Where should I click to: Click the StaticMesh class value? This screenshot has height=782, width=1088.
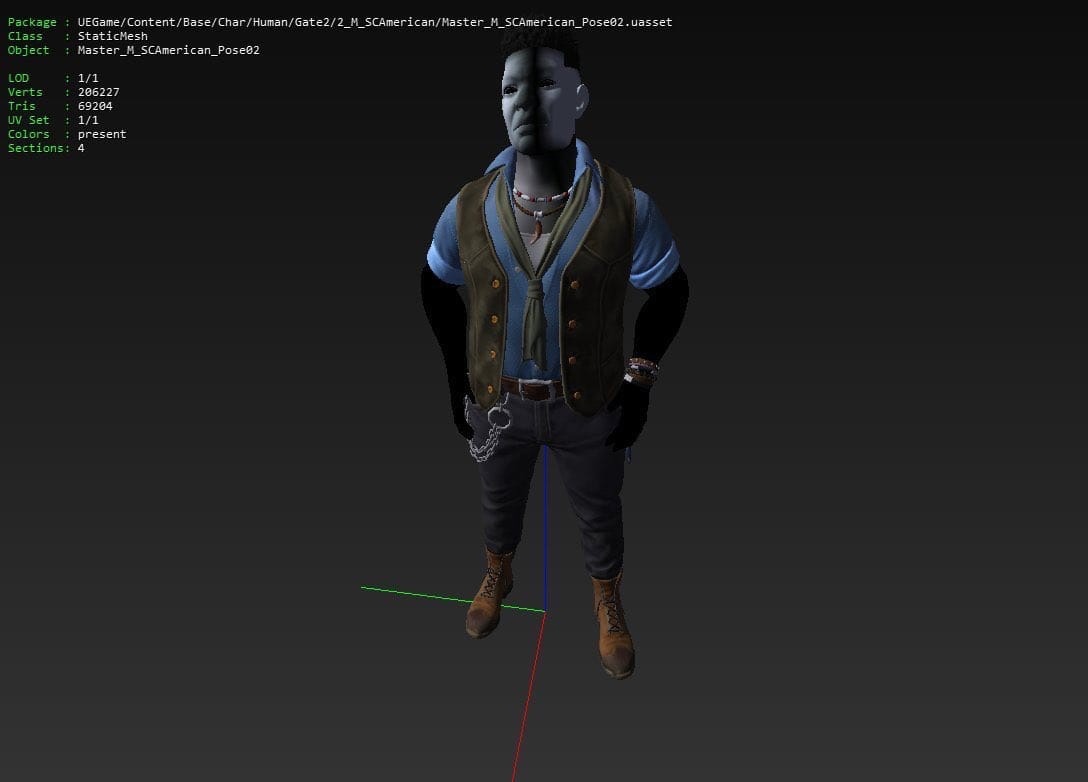[x=112, y=36]
